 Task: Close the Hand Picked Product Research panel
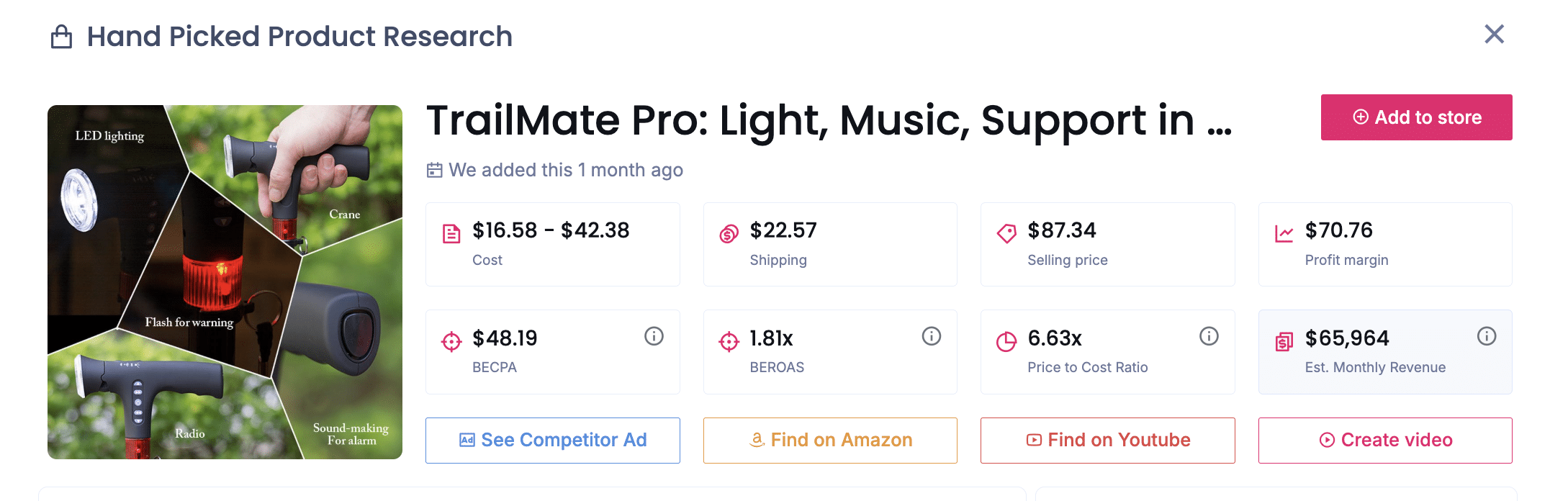1495,34
